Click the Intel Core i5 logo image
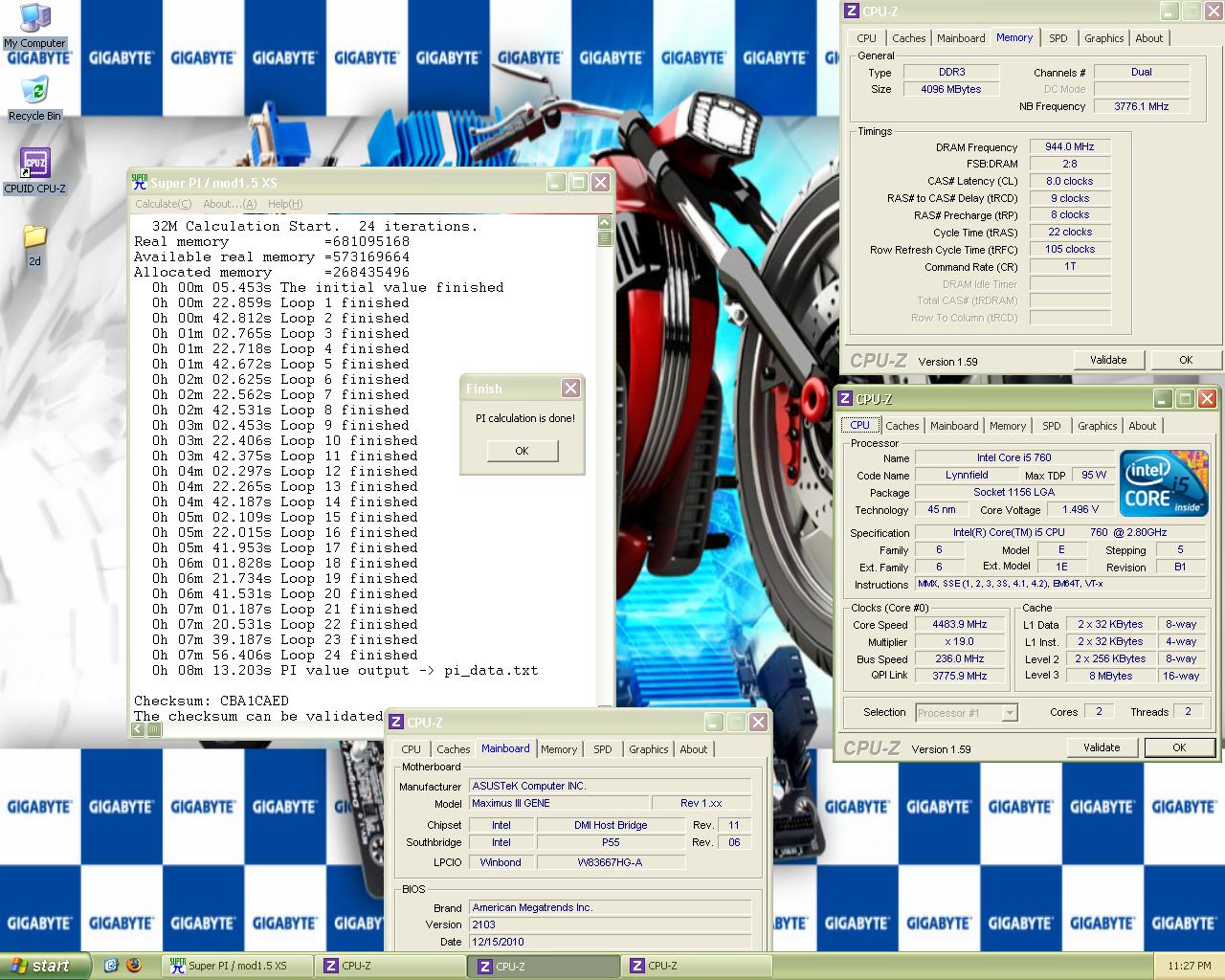This screenshot has width=1225, height=980. [1164, 483]
